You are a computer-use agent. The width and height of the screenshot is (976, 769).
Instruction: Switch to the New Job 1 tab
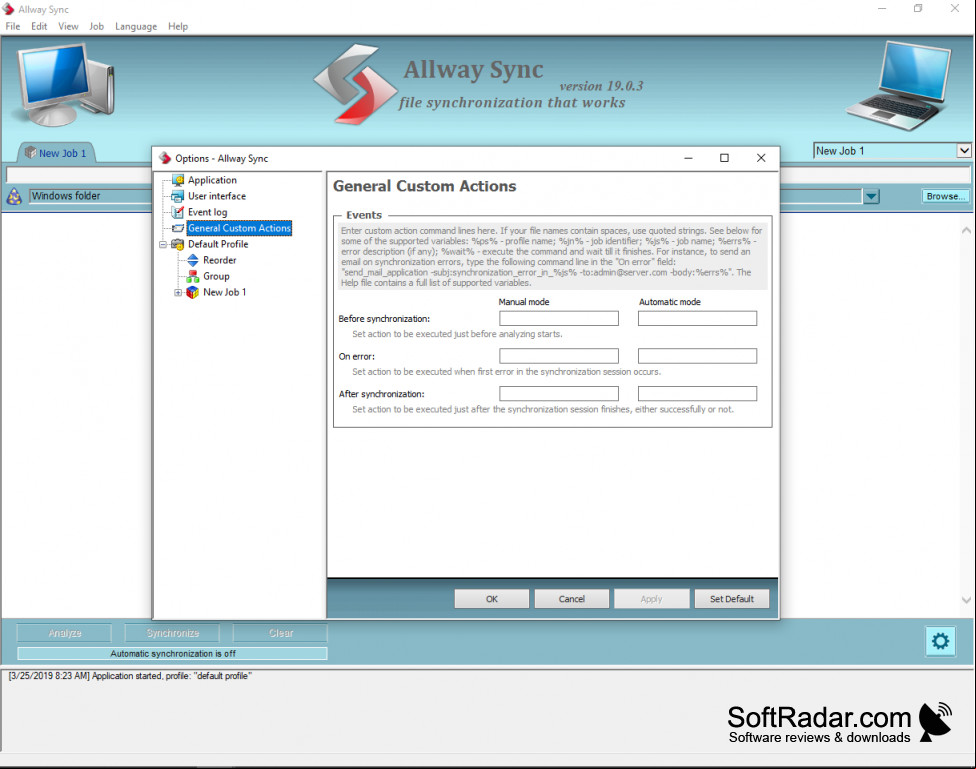pos(57,153)
